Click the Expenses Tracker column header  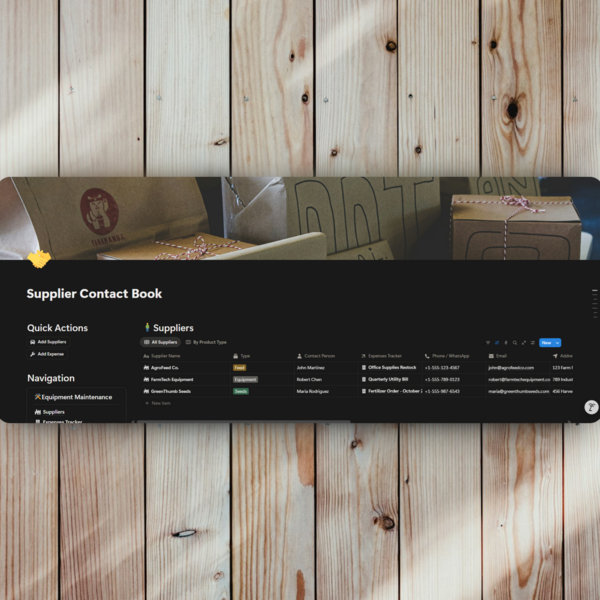(x=390, y=356)
